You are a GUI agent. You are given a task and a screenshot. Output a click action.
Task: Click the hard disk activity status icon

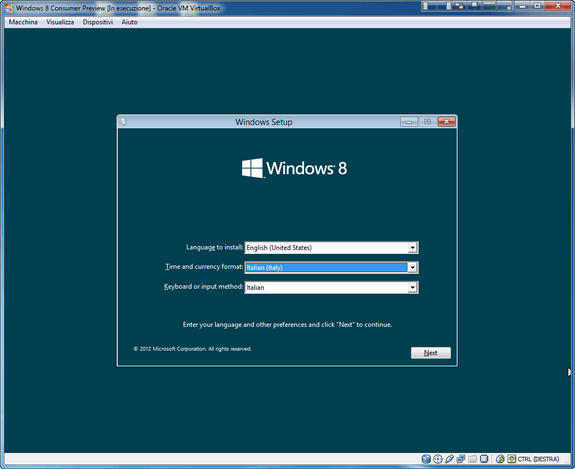tap(426, 459)
